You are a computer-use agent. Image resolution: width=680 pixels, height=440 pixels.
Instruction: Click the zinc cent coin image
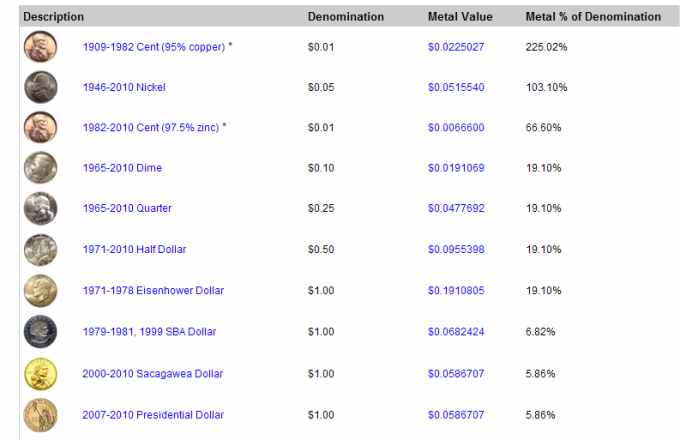[x=40, y=127]
